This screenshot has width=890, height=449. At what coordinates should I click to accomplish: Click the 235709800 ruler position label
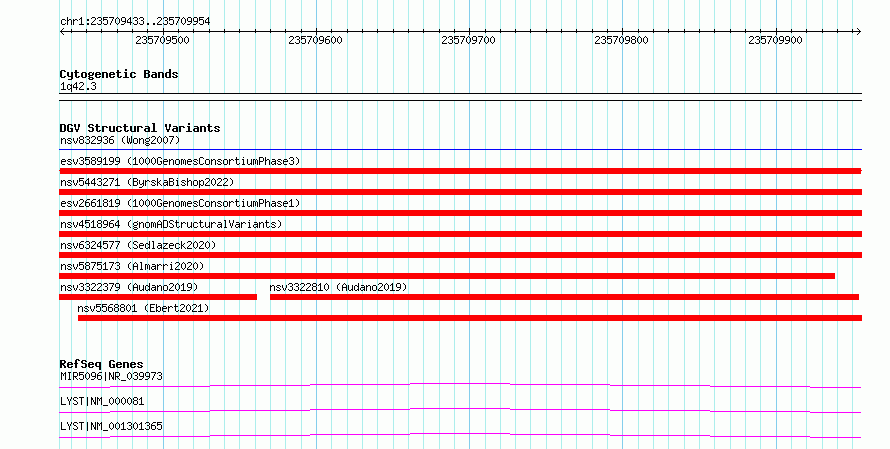[x=621, y=40]
